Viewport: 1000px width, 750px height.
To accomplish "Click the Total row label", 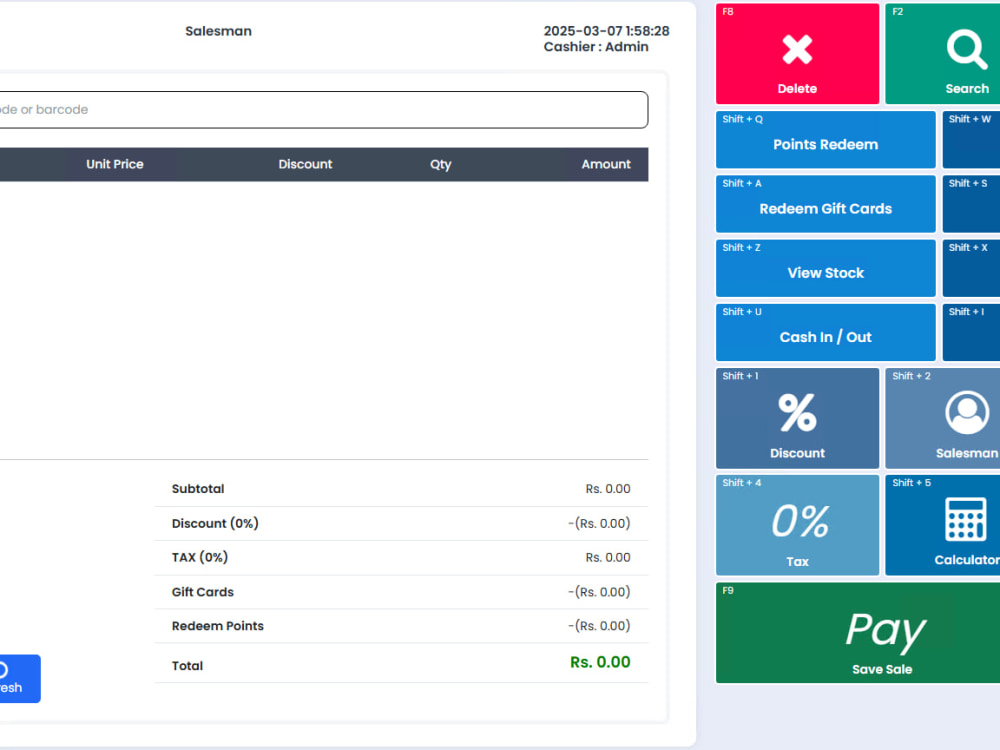I will click(x=187, y=666).
